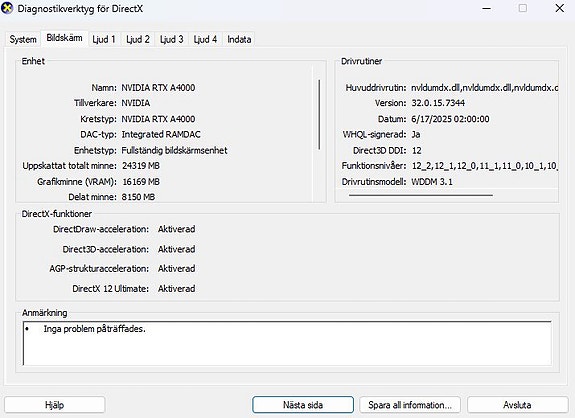Select the Bildskärm tab

pos(64,38)
